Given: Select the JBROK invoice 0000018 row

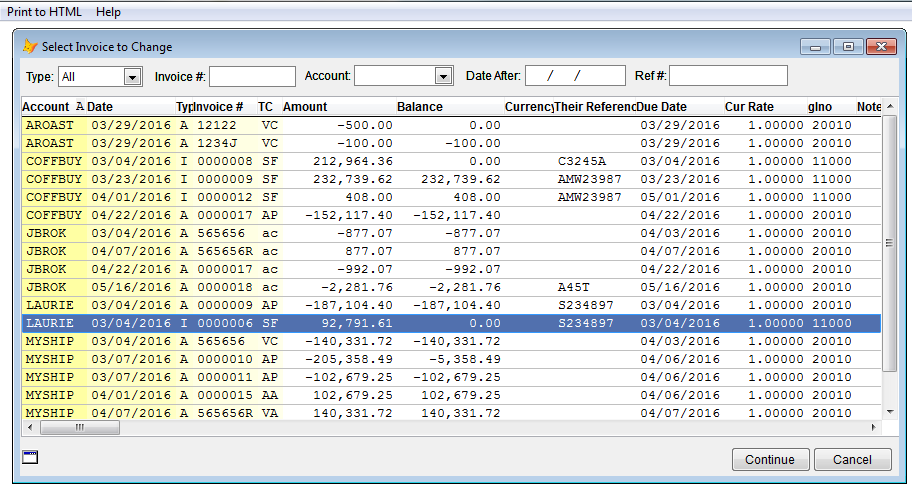Looking at the screenshot, I should coord(451,287).
